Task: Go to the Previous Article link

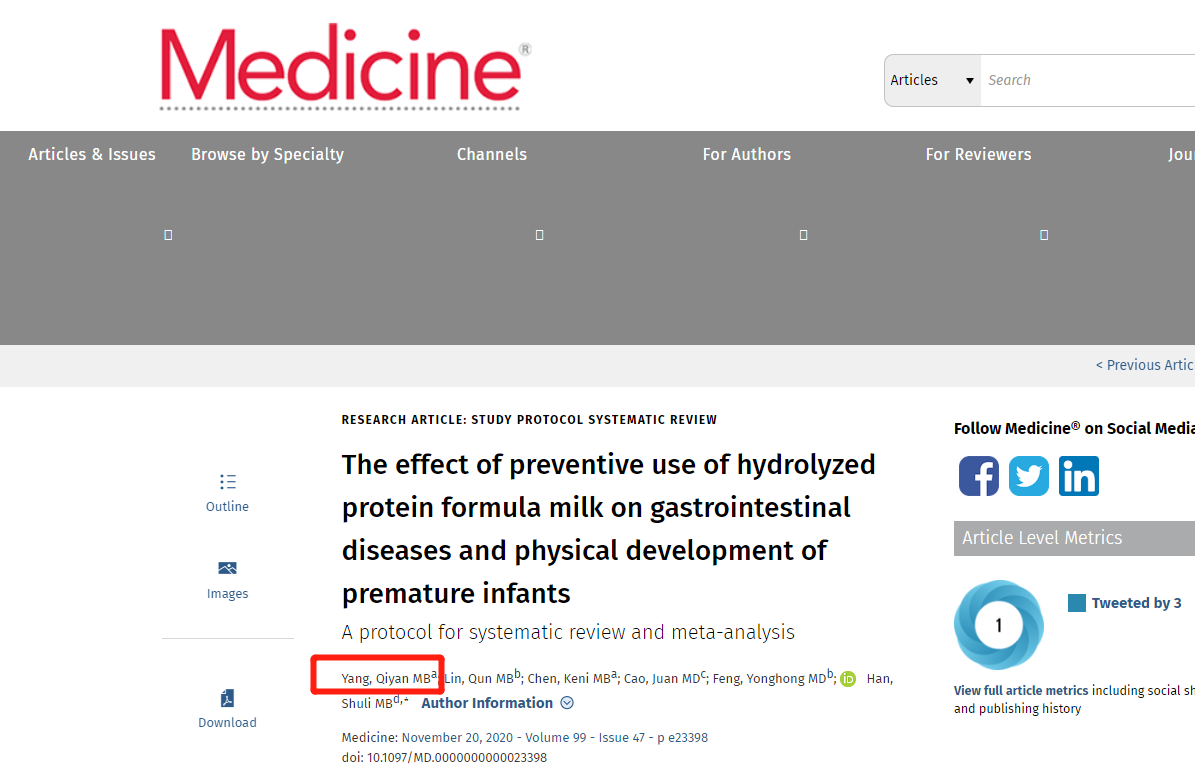Action: 1145,365
